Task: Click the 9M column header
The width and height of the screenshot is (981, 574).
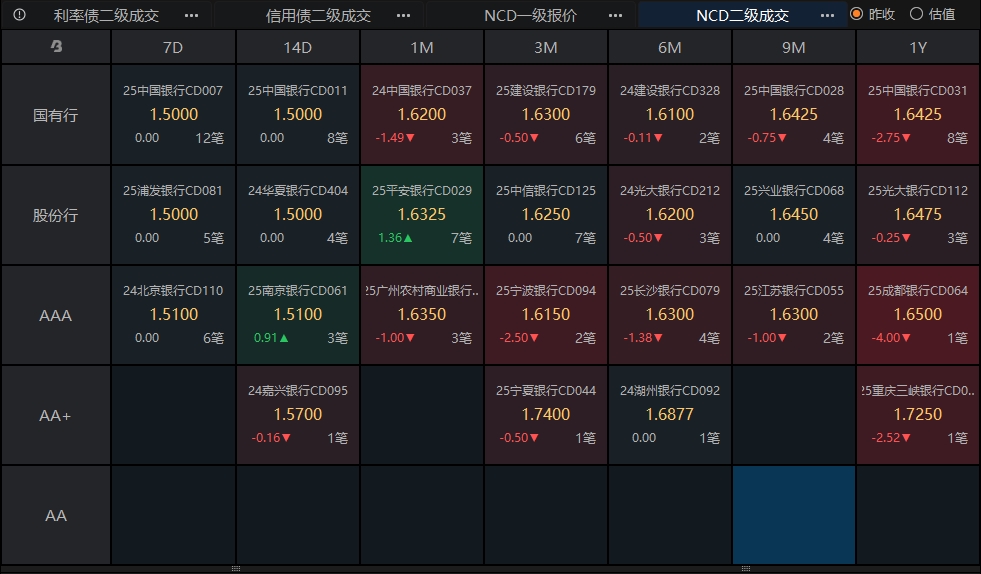Action: tap(793, 47)
